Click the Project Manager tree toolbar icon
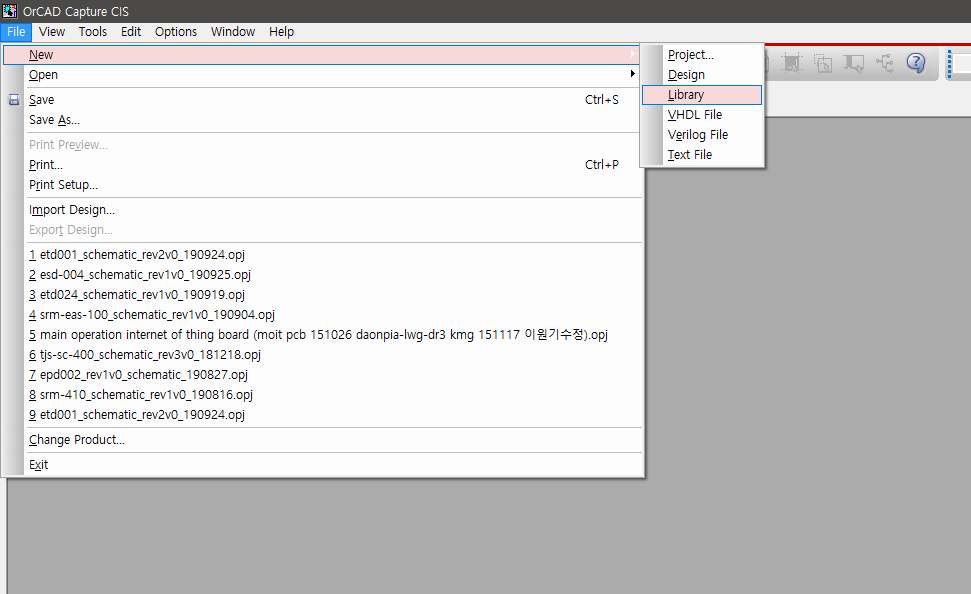The height and width of the screenshot is (594, 971). coord(885,63)
